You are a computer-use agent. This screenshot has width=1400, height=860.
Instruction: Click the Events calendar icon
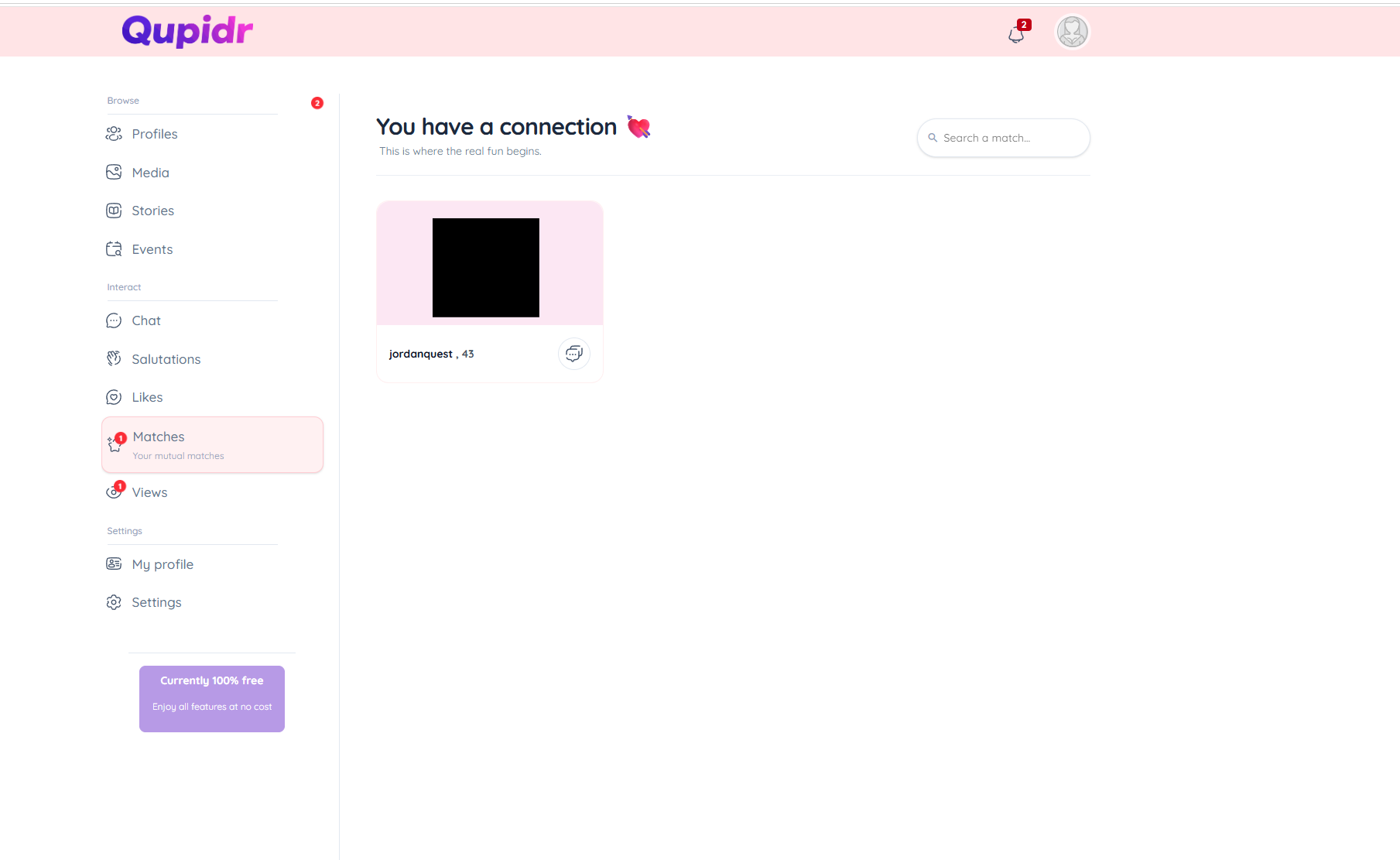coord(114,249)
